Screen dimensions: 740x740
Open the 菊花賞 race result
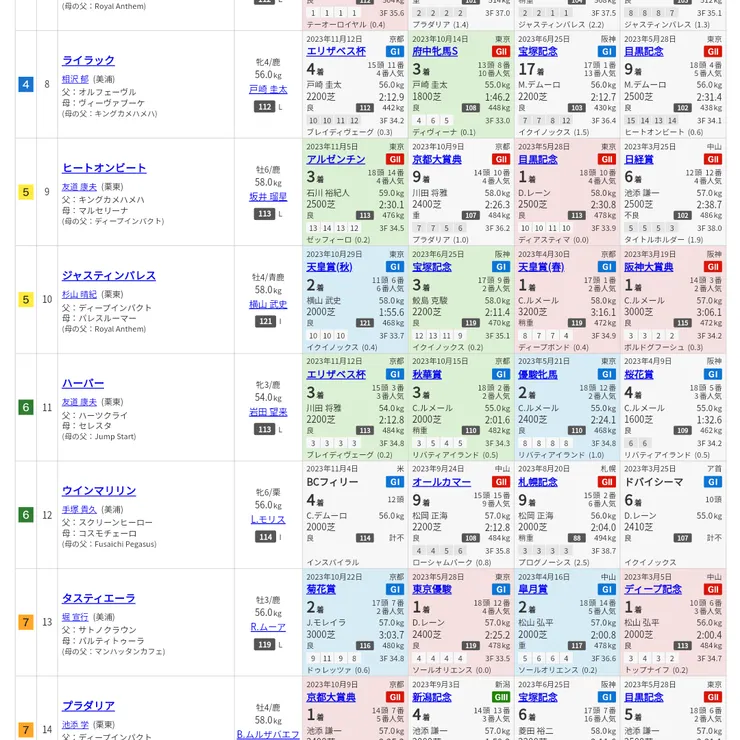pyautogui.click(x=321, y=589)
